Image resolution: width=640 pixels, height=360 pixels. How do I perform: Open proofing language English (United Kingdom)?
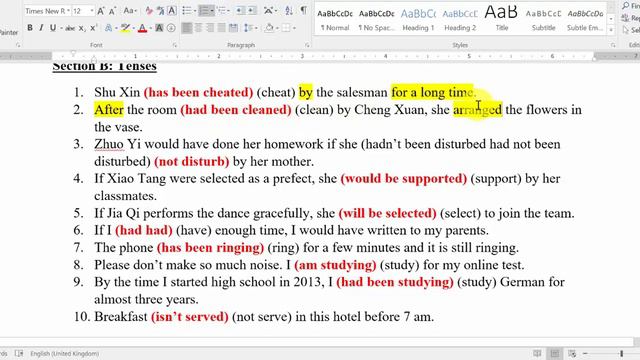click(x=64, y=353)
